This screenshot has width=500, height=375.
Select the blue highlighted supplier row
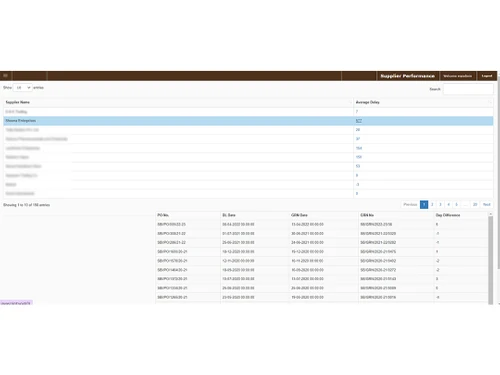pos(248,121)
